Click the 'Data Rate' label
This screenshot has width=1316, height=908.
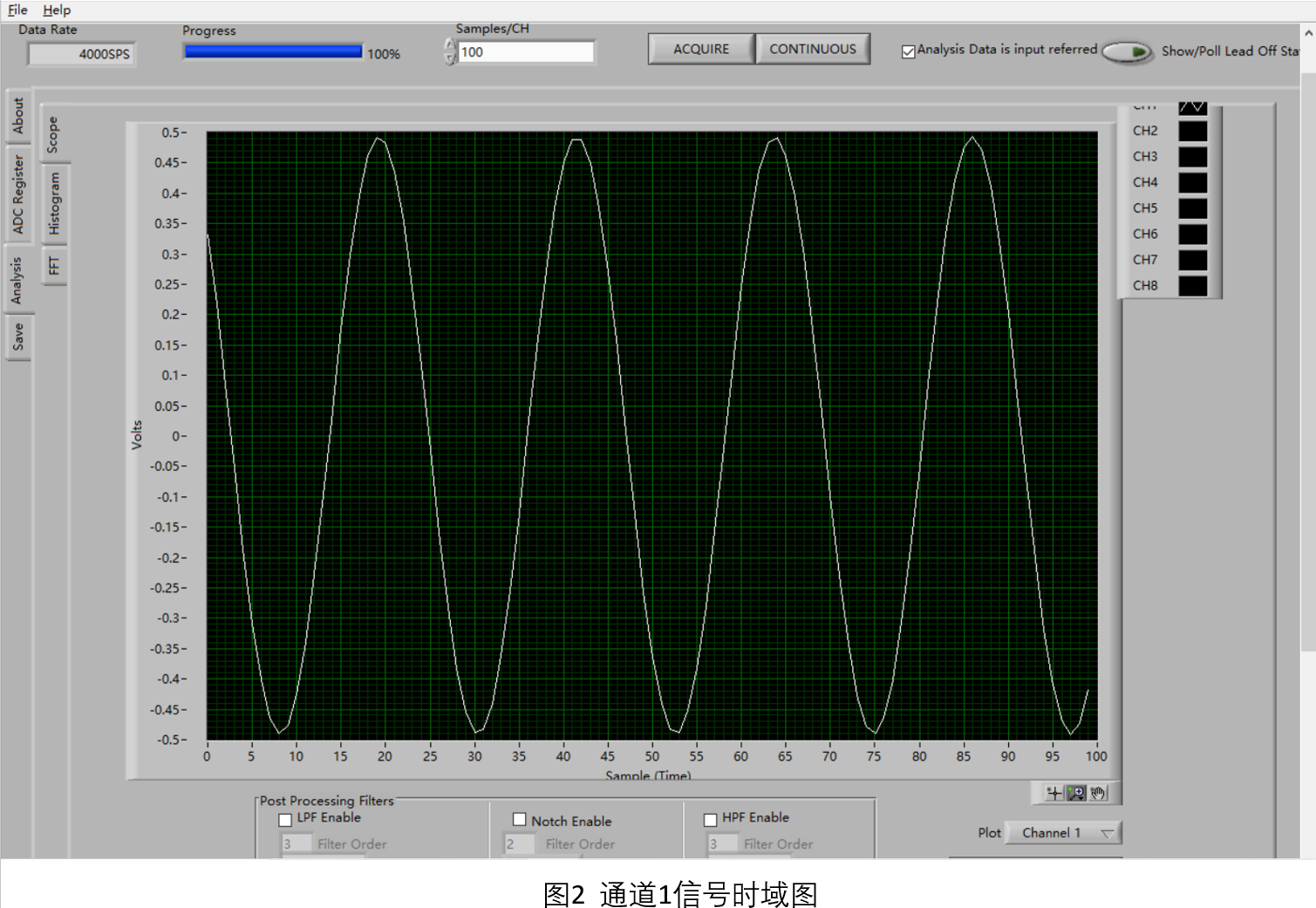click(x=48, y=30)
